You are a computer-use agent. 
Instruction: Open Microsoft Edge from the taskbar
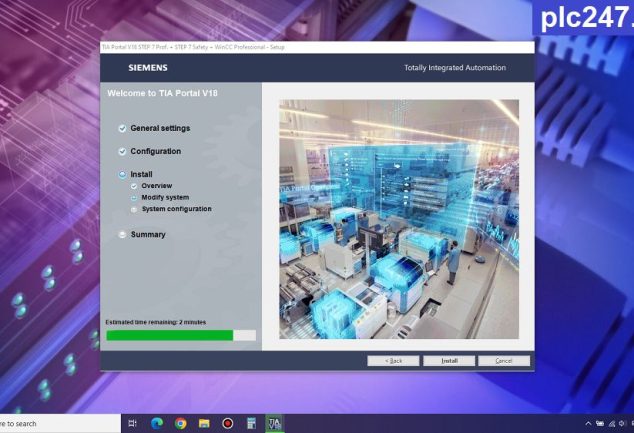157,423
